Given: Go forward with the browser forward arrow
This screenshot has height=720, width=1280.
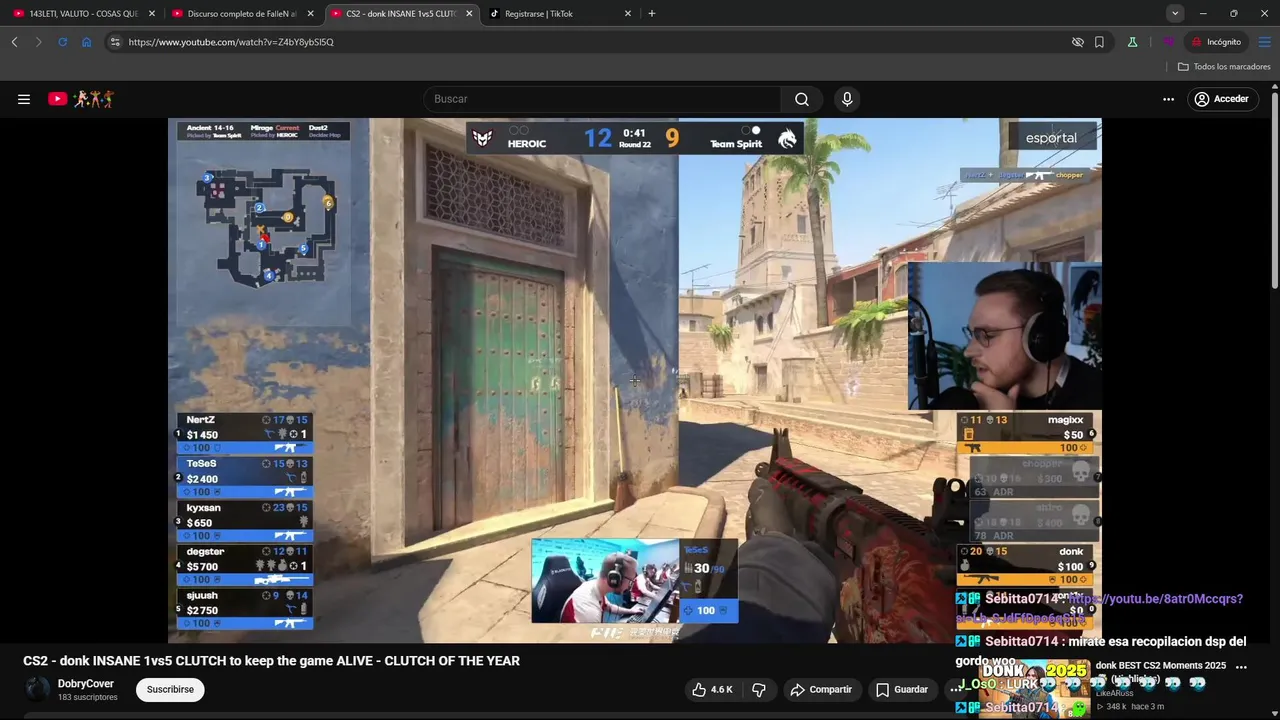Looking at the screenshot, I should tap(38, 42).
